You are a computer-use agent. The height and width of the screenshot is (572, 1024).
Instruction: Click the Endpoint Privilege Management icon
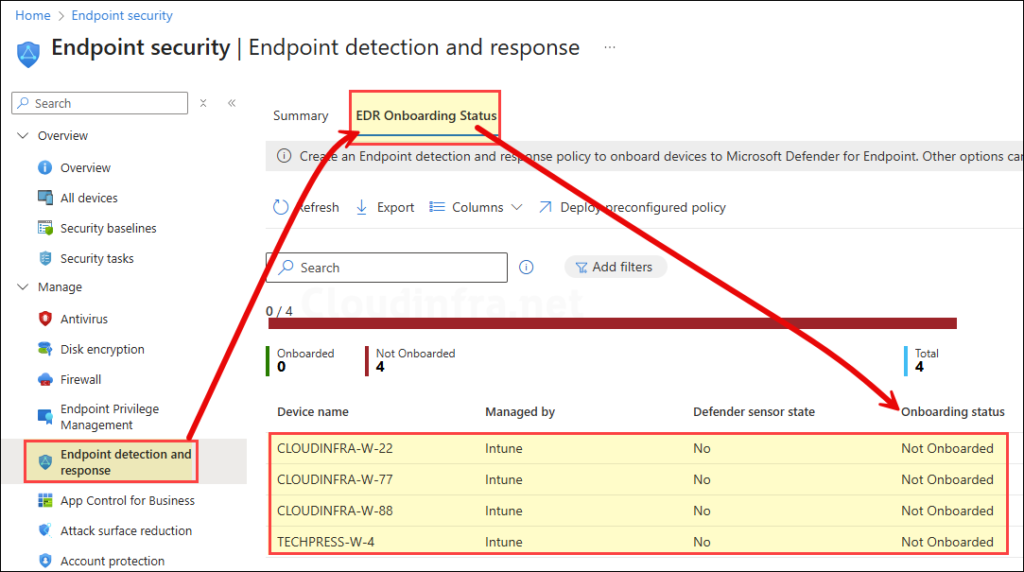[45, 417]
